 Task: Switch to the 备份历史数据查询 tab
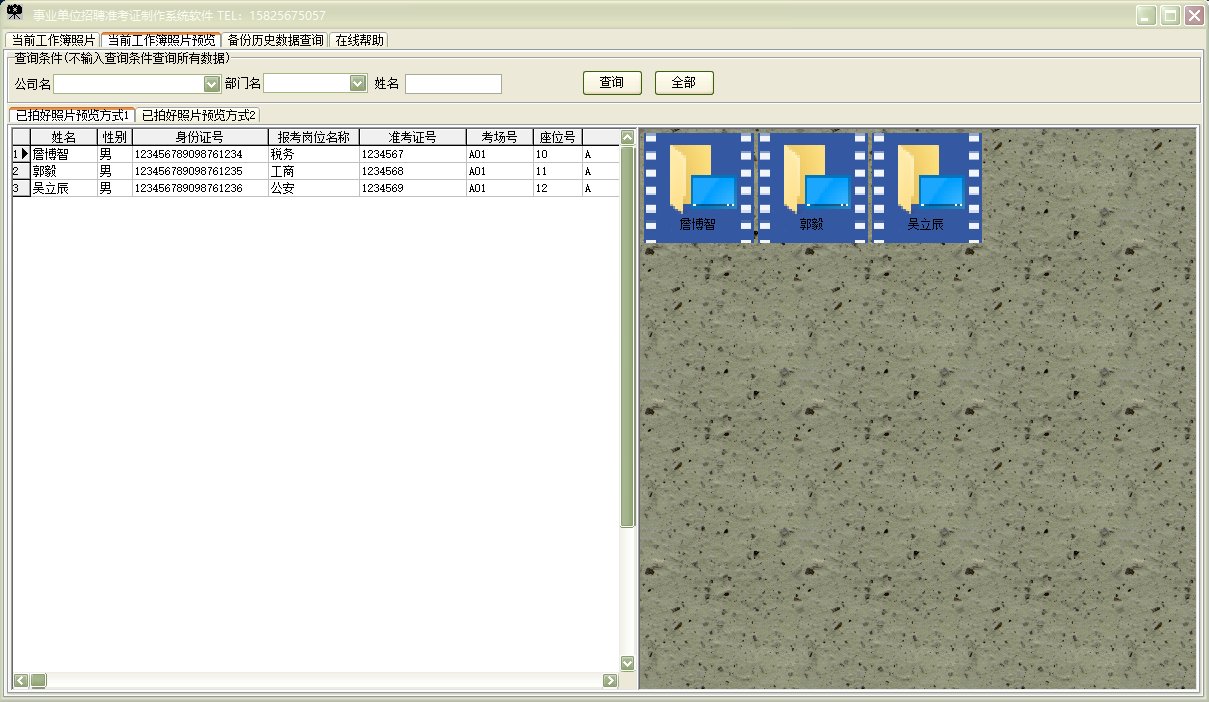pyautogui.click(x=275, y=41)
